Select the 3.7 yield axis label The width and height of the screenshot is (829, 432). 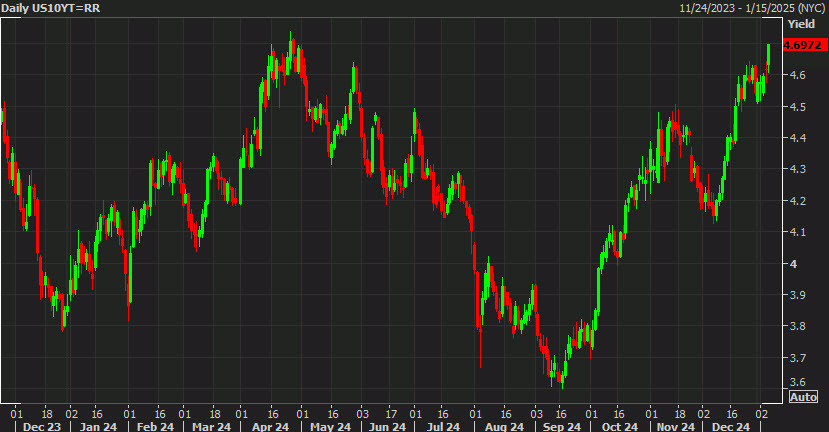pyautogui.click(x=797, y=358)
